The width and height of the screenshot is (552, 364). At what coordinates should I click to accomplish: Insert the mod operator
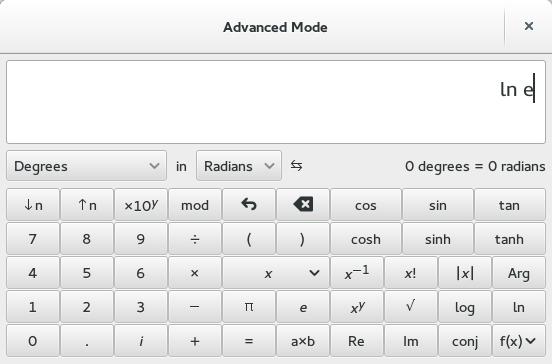(195, 205)
